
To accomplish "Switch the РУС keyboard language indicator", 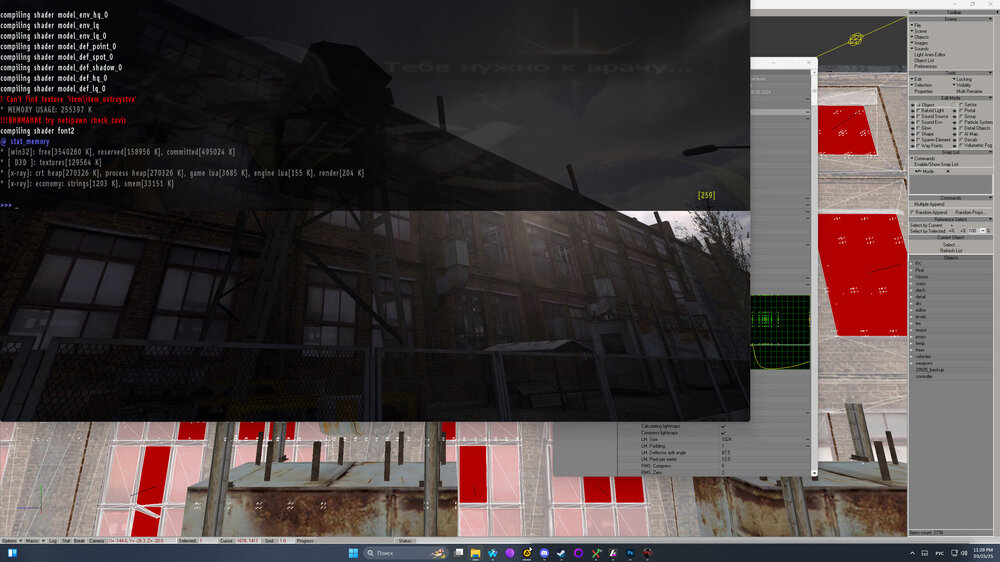I will [939, 553].
